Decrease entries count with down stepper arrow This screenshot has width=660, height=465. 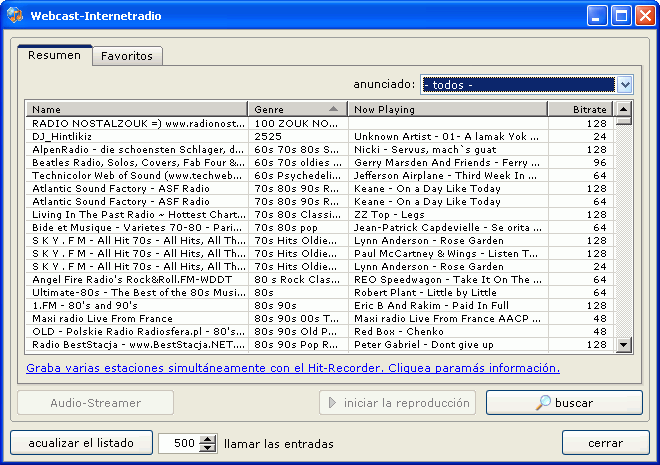point(208,448)
